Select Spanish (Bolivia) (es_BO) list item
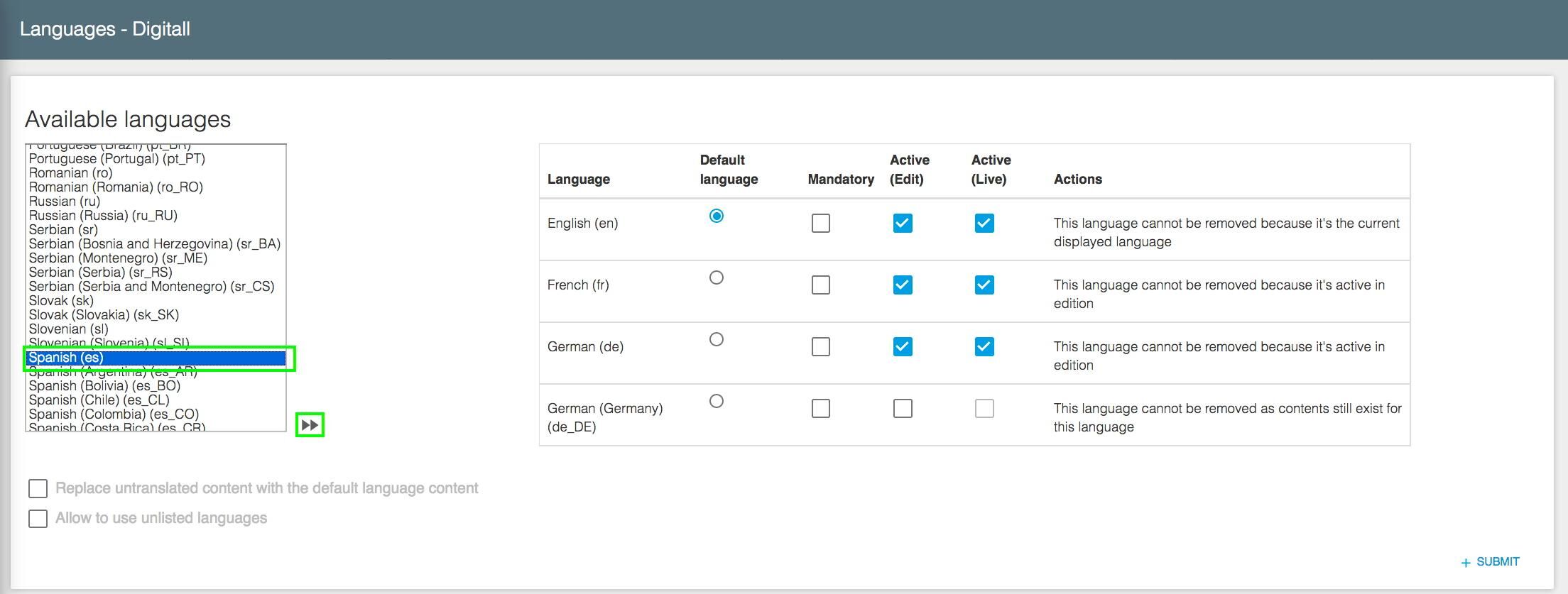The height and width of the screenshot is (594, 1568). [156, 386]
